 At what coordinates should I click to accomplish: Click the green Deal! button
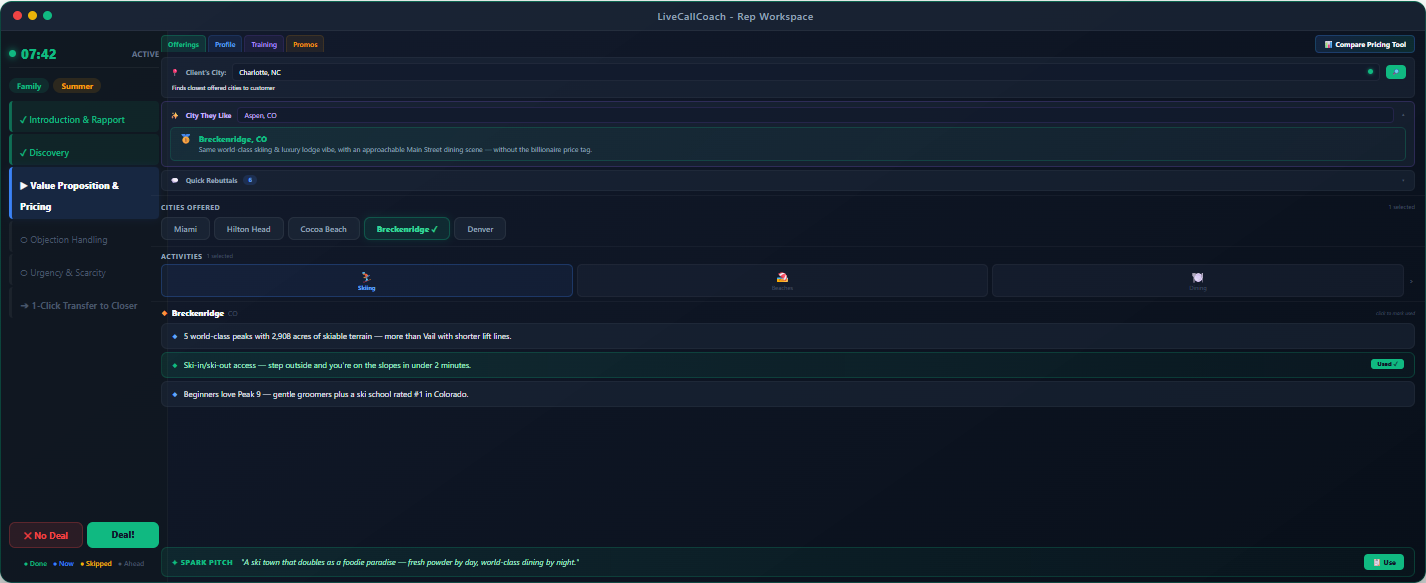coord(123,535)
